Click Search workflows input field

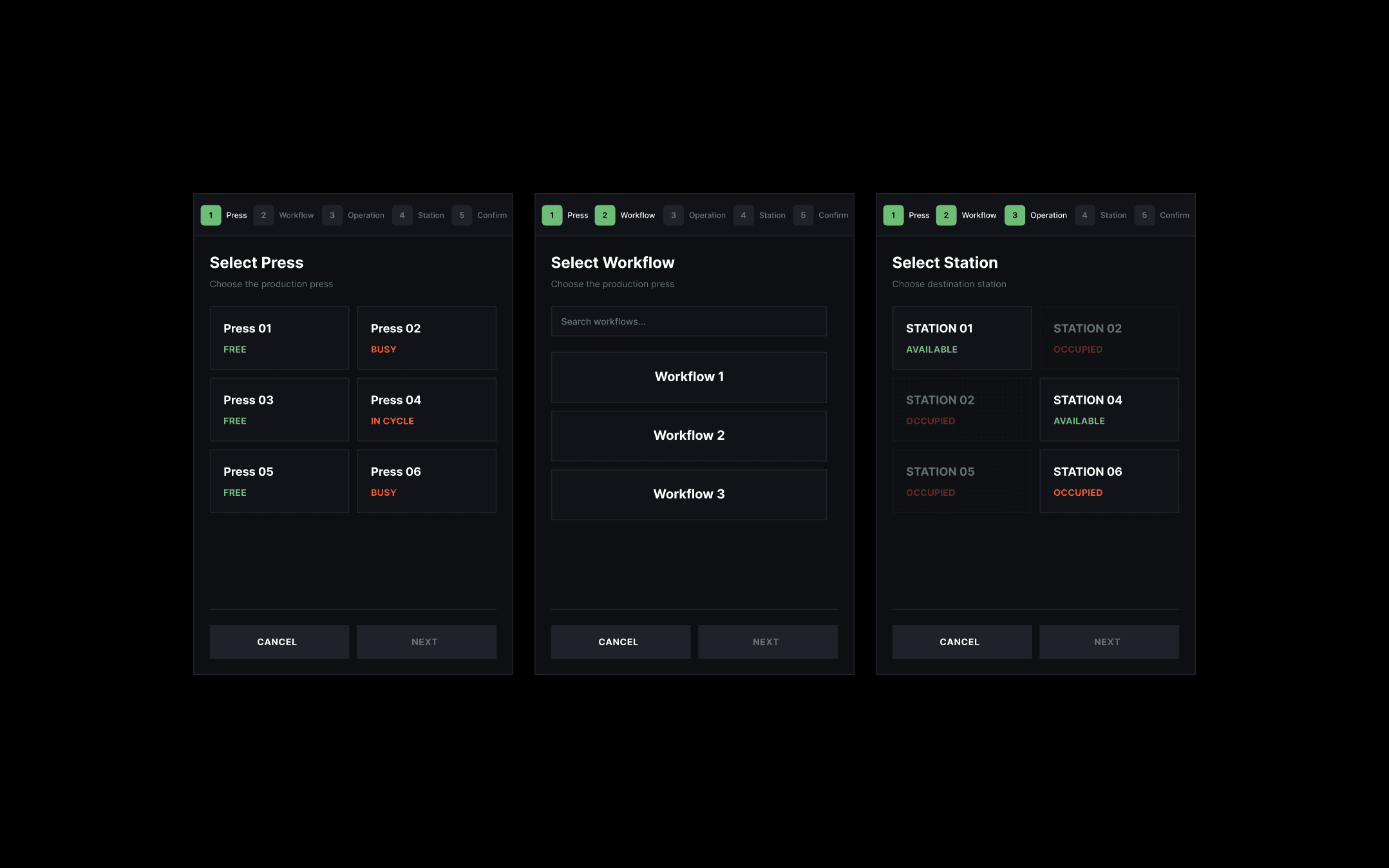pos(688,321)
